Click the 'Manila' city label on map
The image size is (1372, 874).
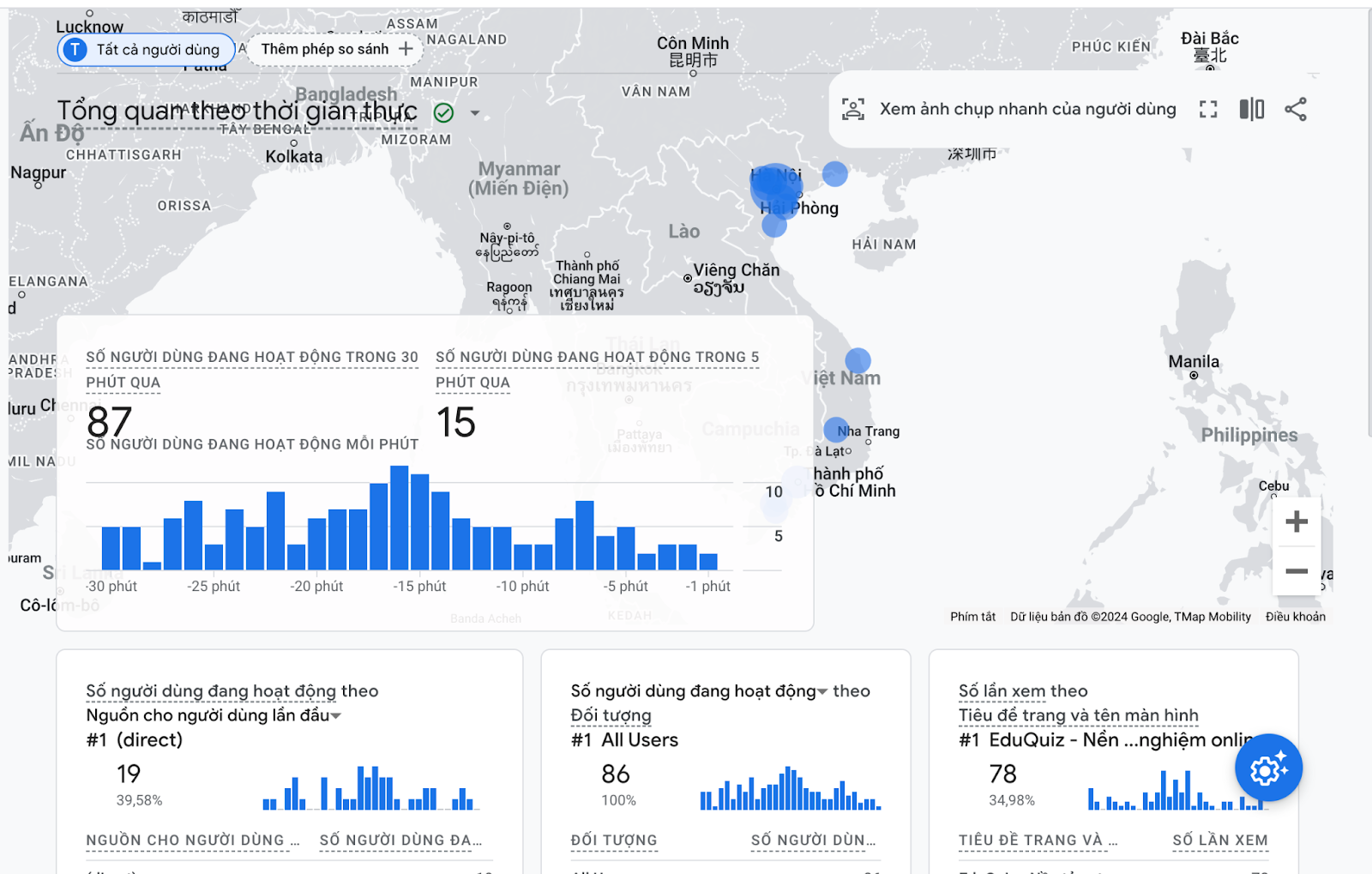tap(1193, 361)
